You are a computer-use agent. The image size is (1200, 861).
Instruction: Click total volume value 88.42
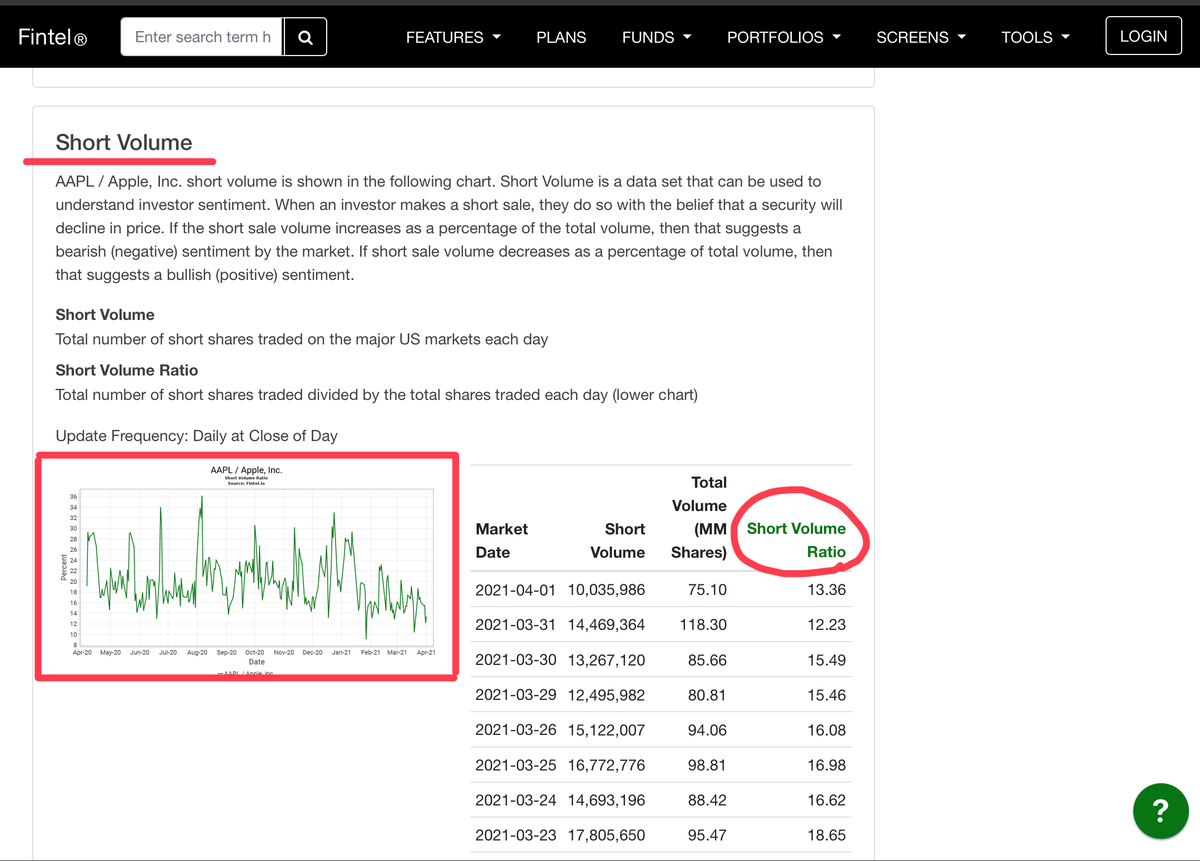coord(708,800)
